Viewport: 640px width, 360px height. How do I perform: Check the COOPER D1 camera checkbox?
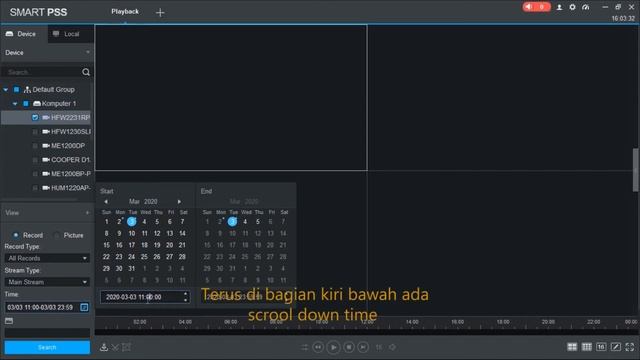tap(35, 160)
